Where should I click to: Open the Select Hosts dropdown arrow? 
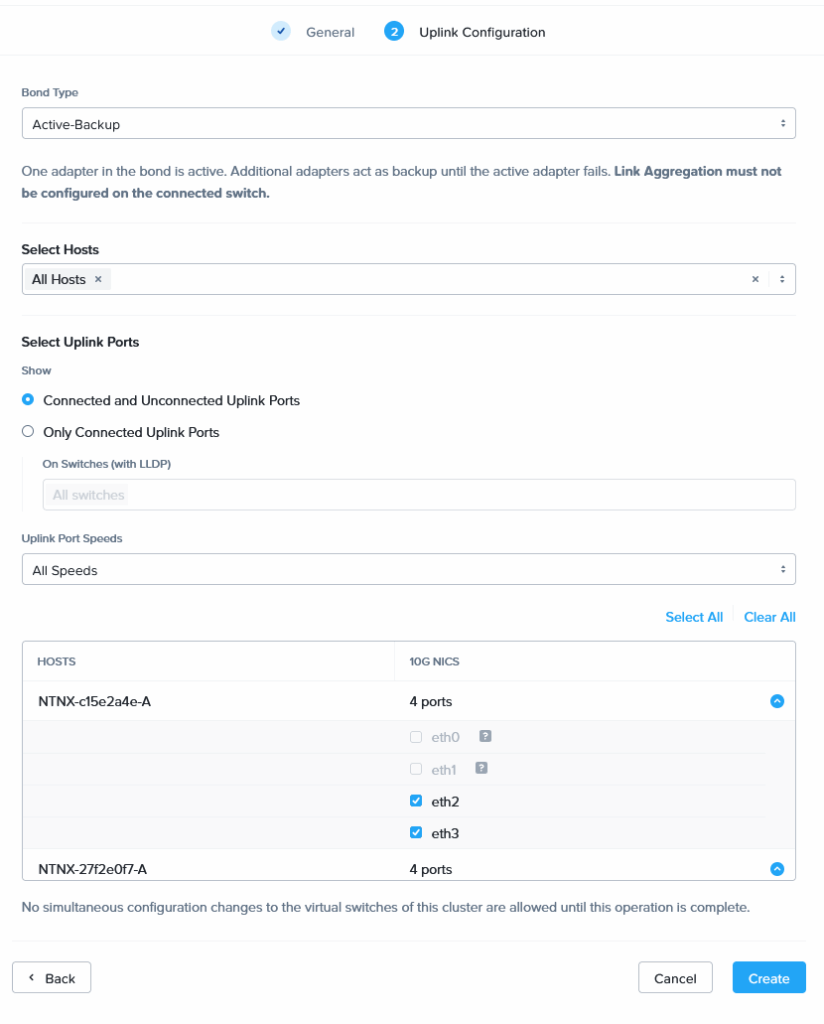point(782,280)
